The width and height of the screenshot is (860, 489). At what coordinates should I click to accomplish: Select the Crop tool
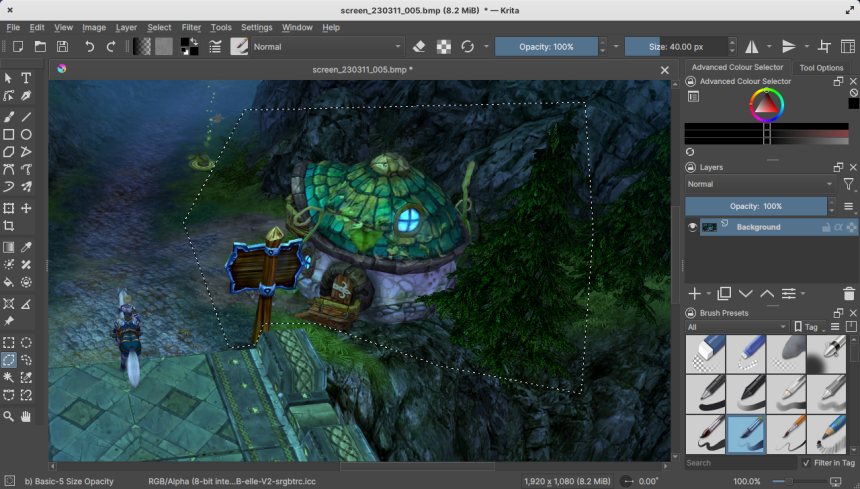(x=9, y=227)
